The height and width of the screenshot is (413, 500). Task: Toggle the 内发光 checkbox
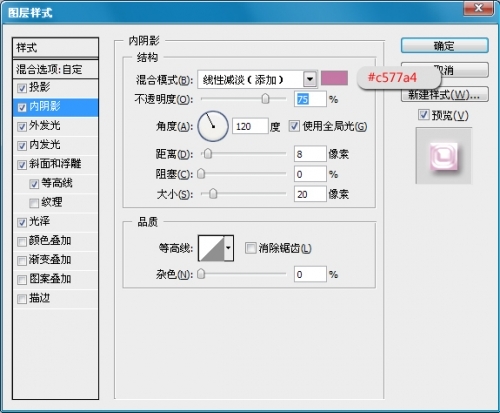pos(22,146)
